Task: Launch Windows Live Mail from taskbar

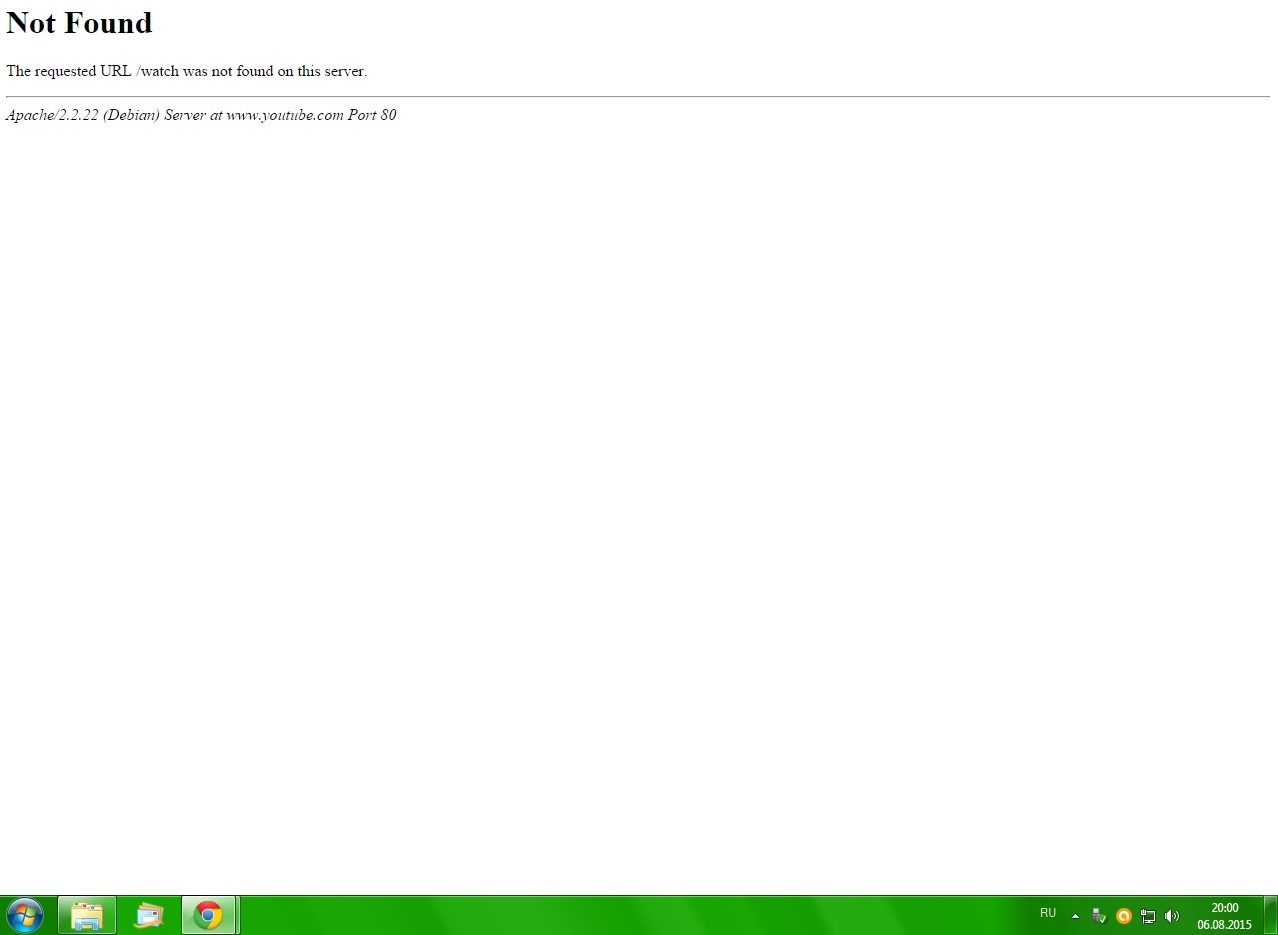Action: (148, 915)
